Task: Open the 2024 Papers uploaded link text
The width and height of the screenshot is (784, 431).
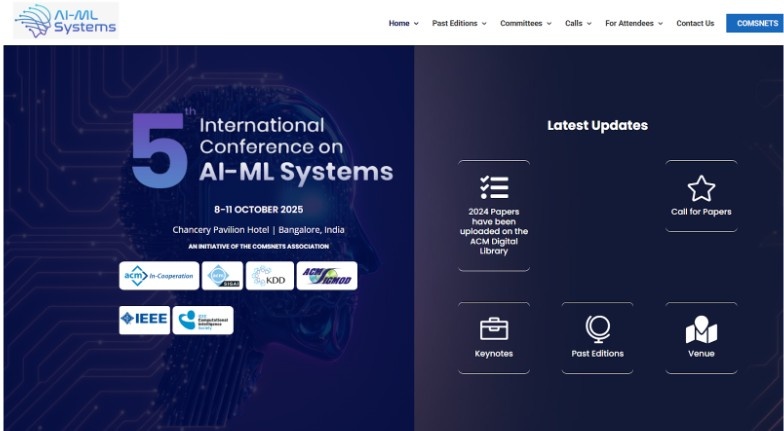Action: [494, 232]
